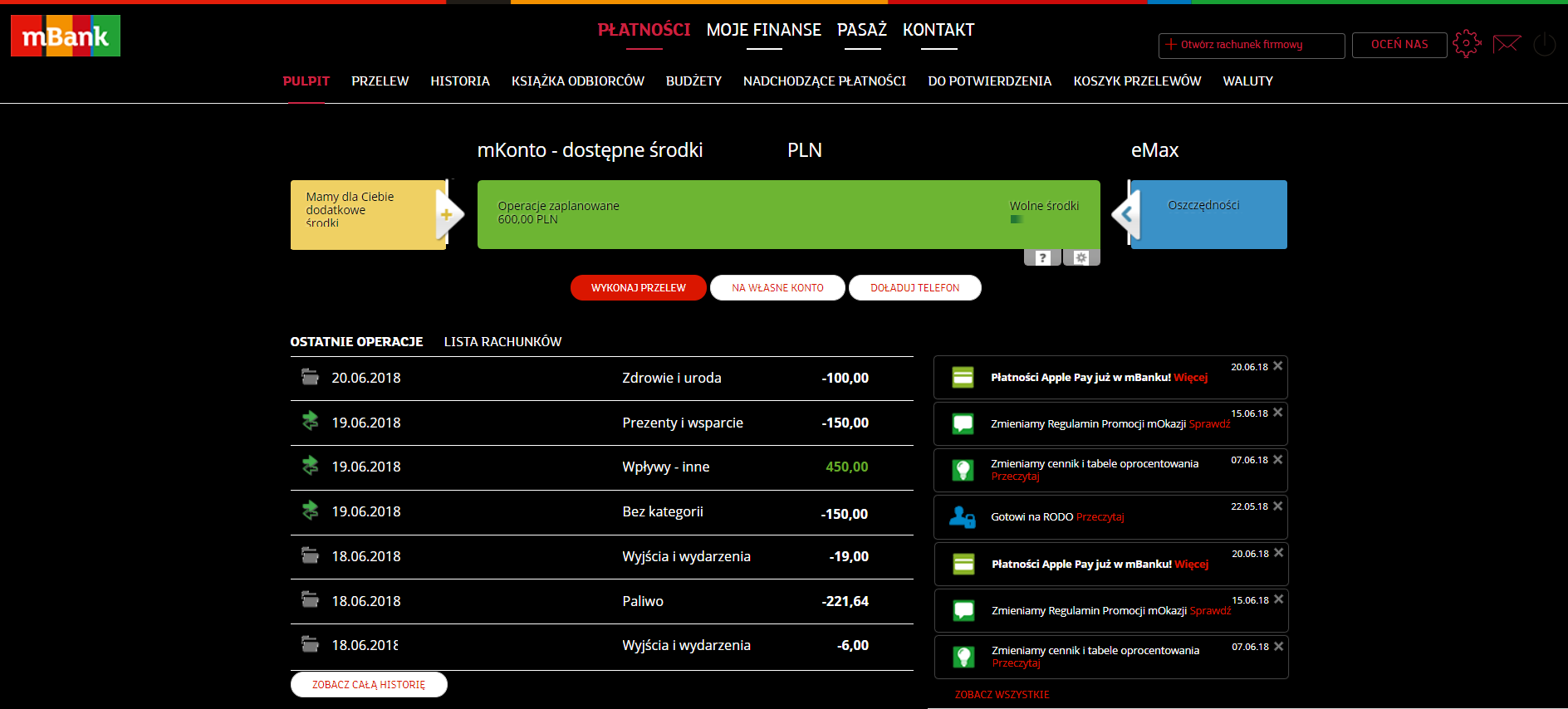The width and height of the screenshot is (1568, 709).
Task: Click the folder icon of the -6,00 operation
Action: coord(310,643)
